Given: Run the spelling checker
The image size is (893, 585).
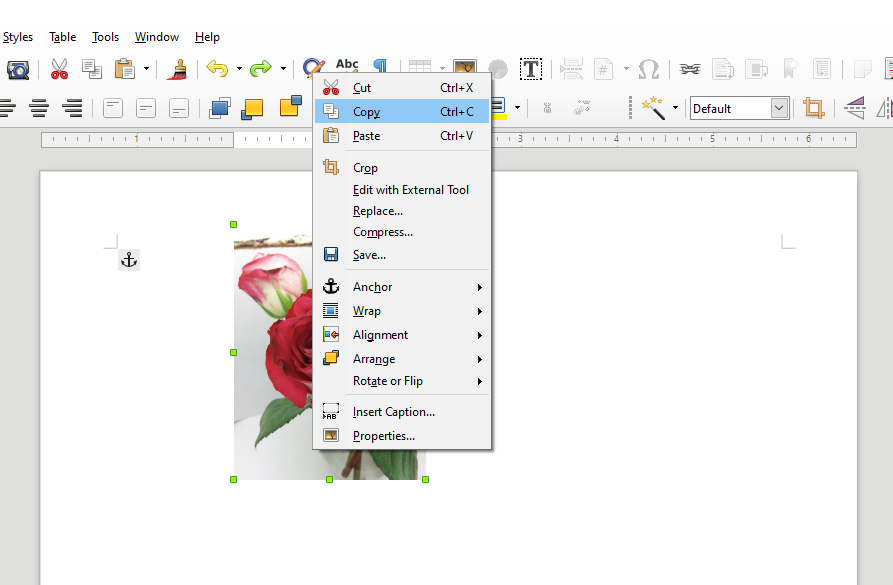Looking at the screenshot, I should tap(348, 68).
